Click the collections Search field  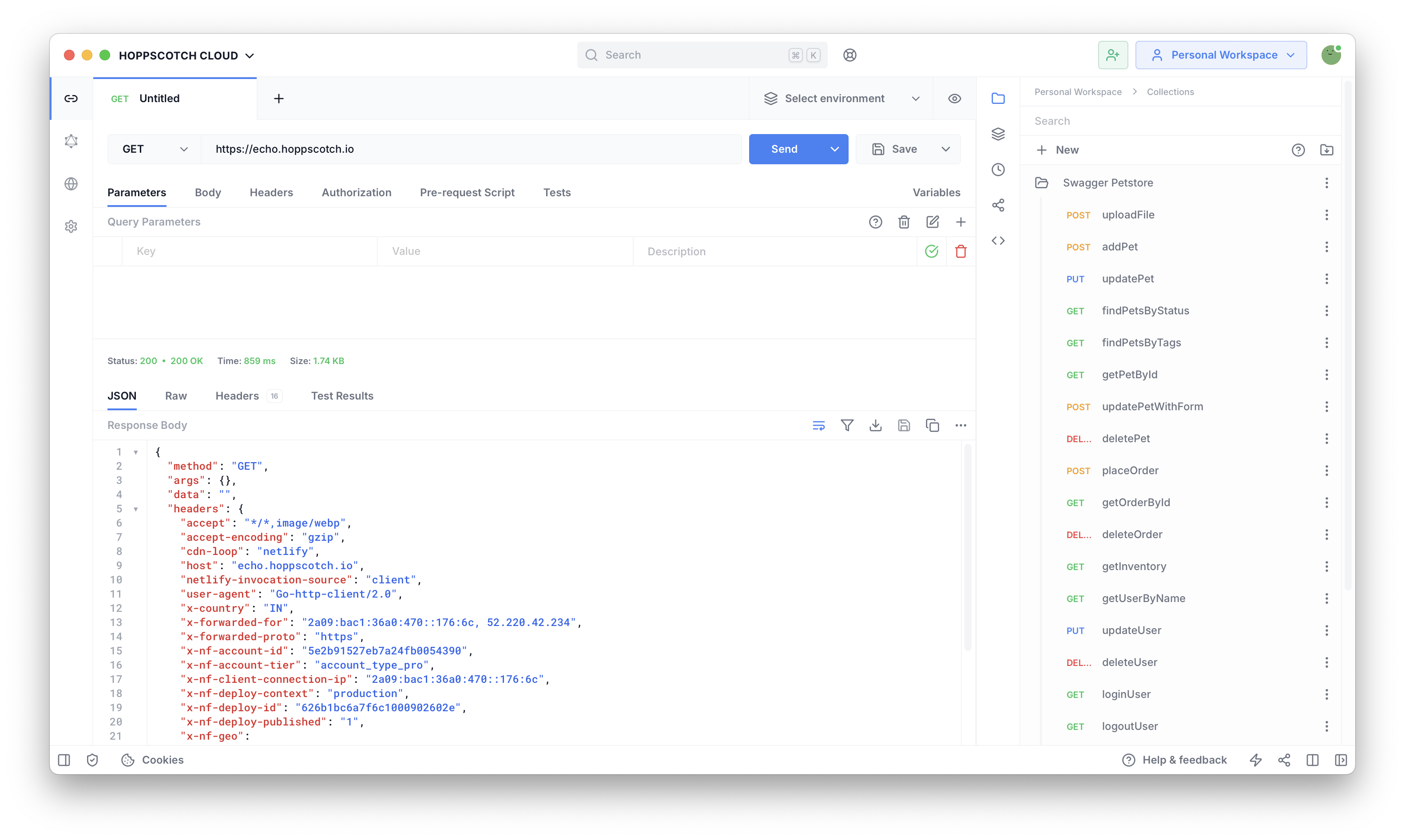coord(1180,121)
